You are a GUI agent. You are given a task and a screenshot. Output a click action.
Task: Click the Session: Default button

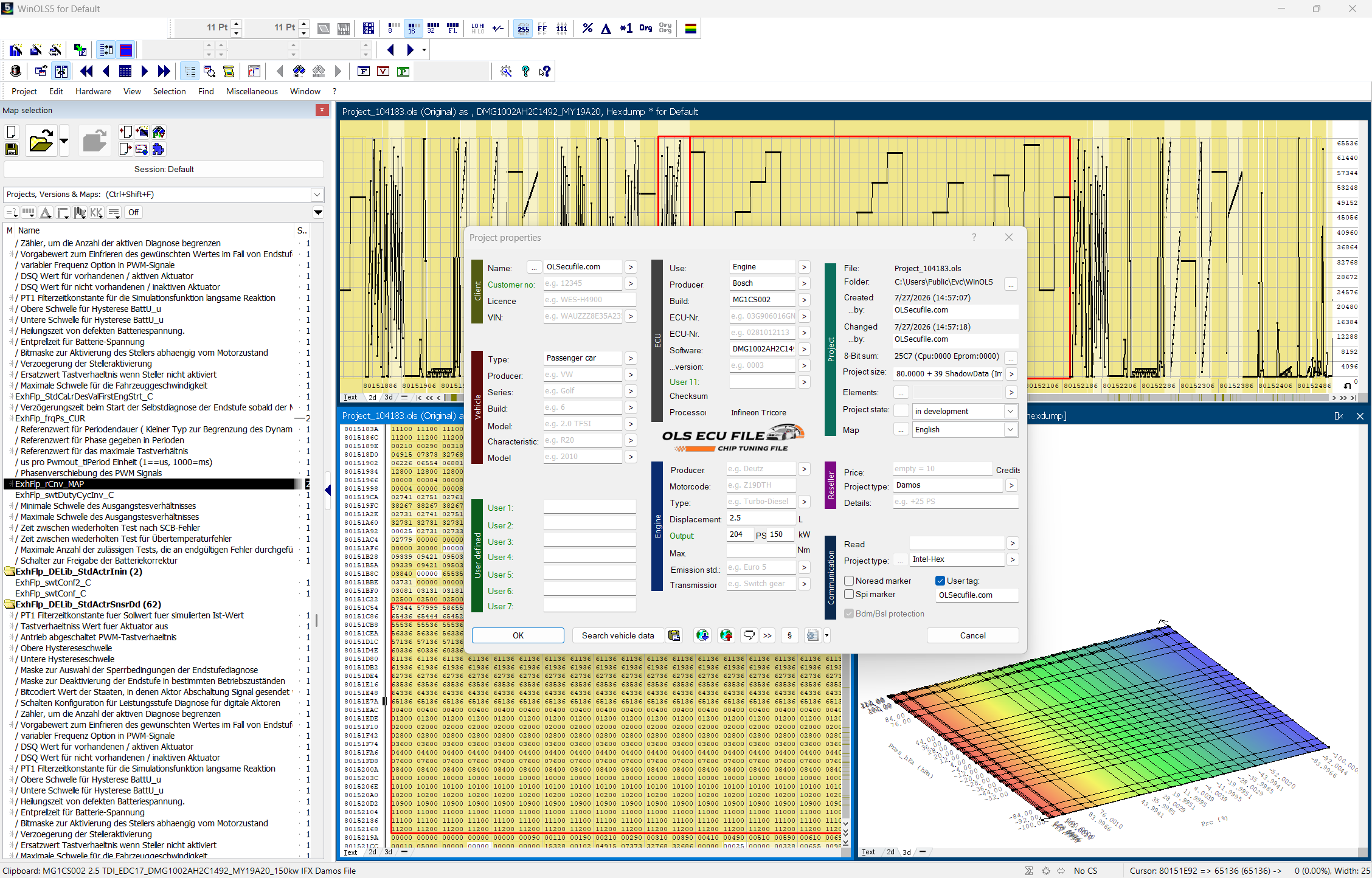[x=164, y=169]
